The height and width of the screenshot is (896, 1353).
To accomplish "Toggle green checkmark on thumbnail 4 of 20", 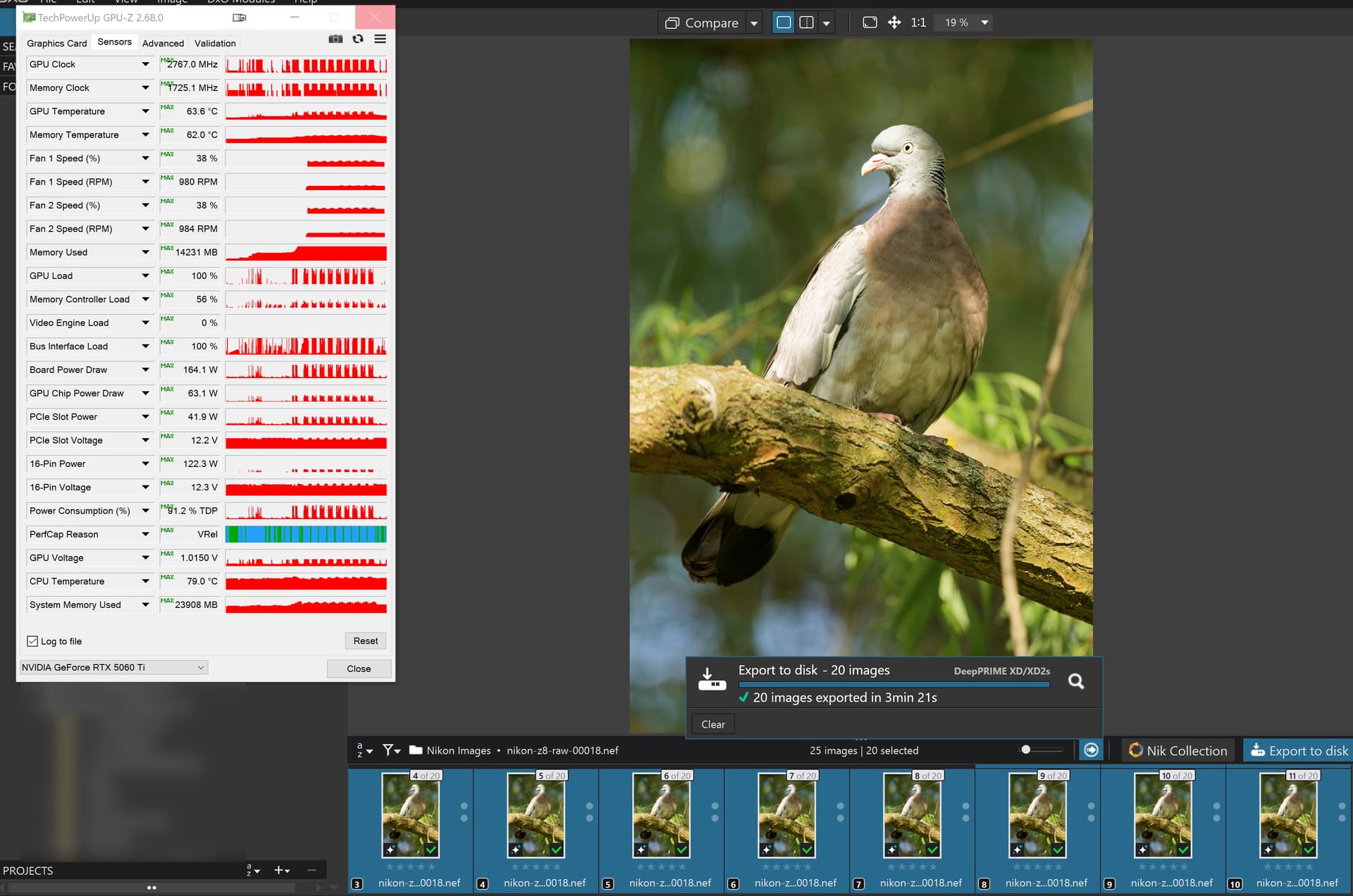I will (431, 849).
